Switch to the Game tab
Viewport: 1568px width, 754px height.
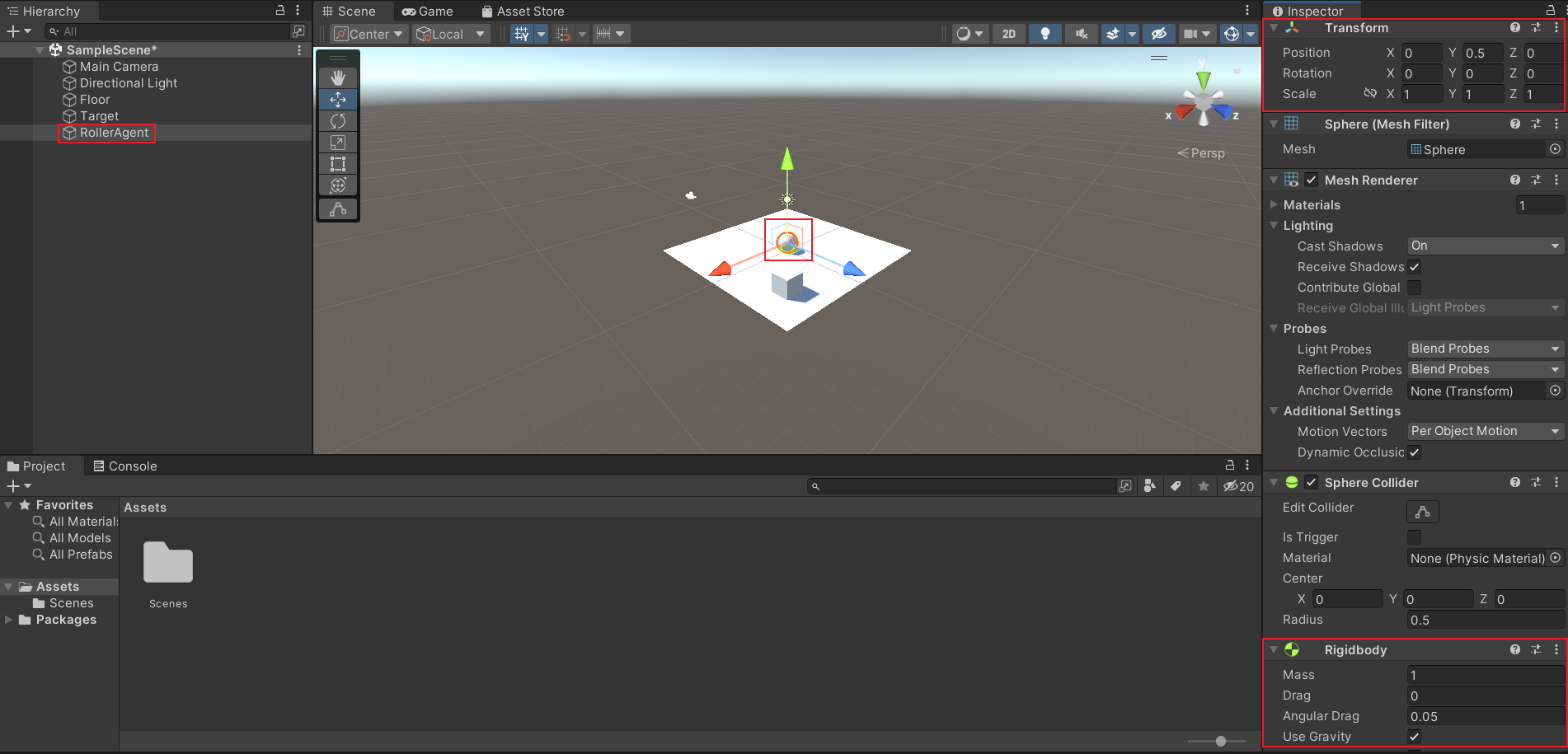[428, 11]
